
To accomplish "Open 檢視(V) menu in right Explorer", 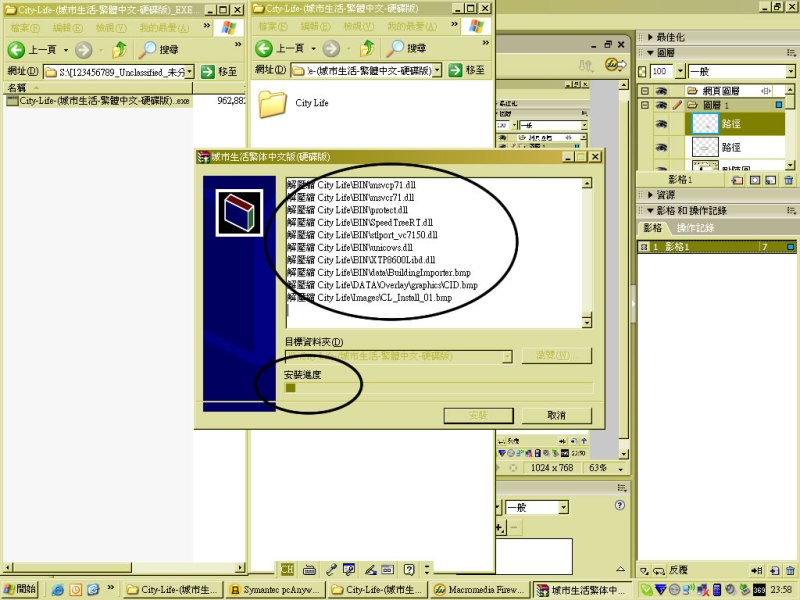I will click(359, 26).
